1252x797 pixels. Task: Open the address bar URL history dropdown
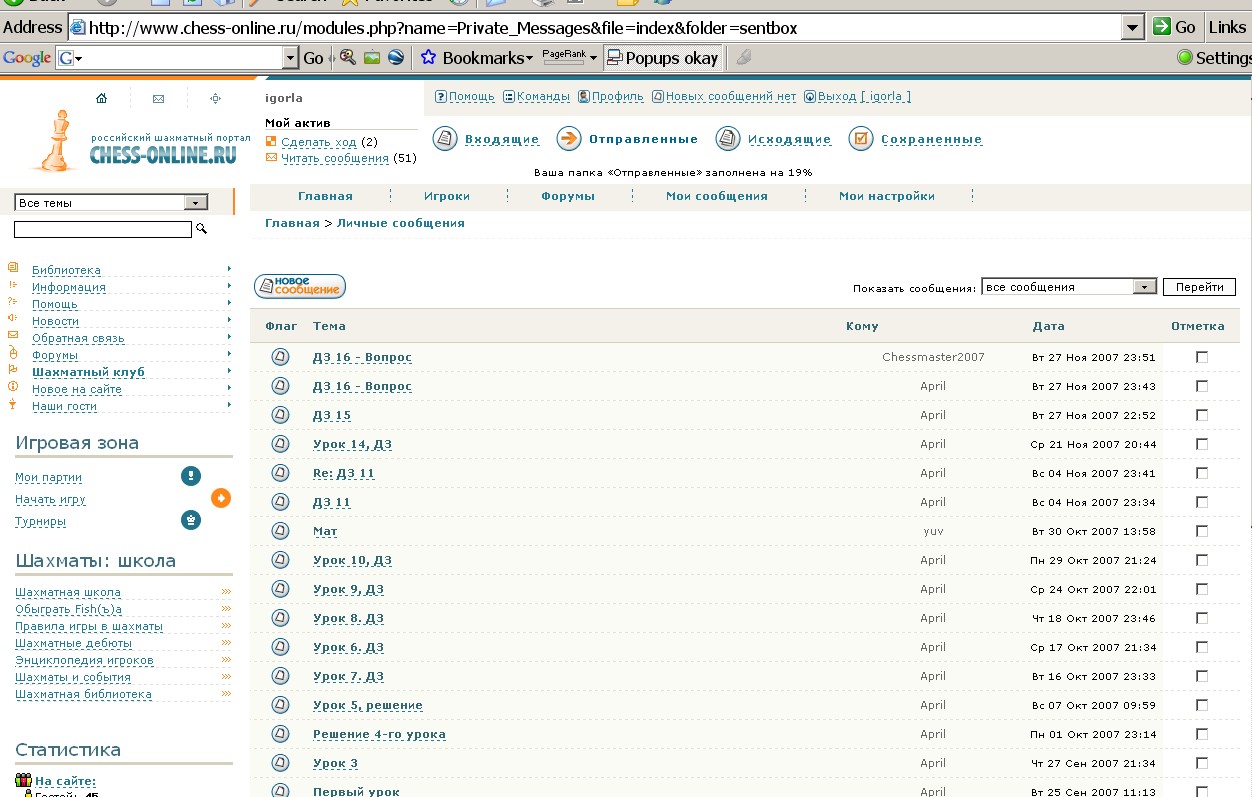(1132, 27)
